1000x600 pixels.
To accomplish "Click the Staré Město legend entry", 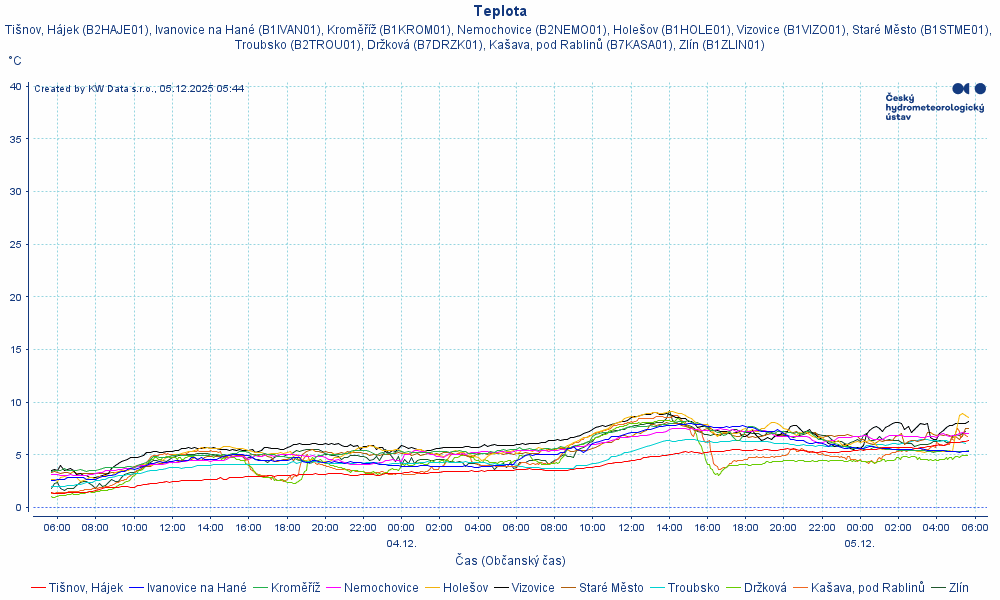I will [611, 588].
